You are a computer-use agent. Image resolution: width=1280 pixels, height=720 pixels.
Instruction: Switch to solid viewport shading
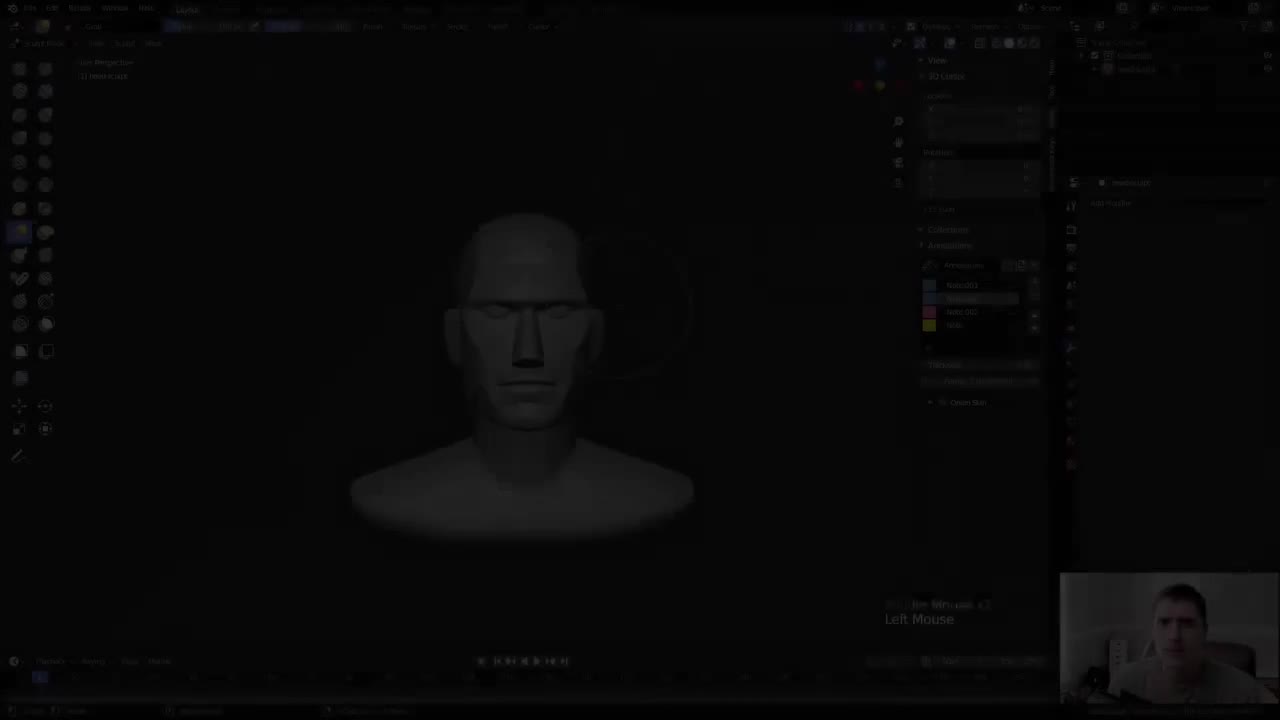pyautogui.click(x=1008, y=43)
